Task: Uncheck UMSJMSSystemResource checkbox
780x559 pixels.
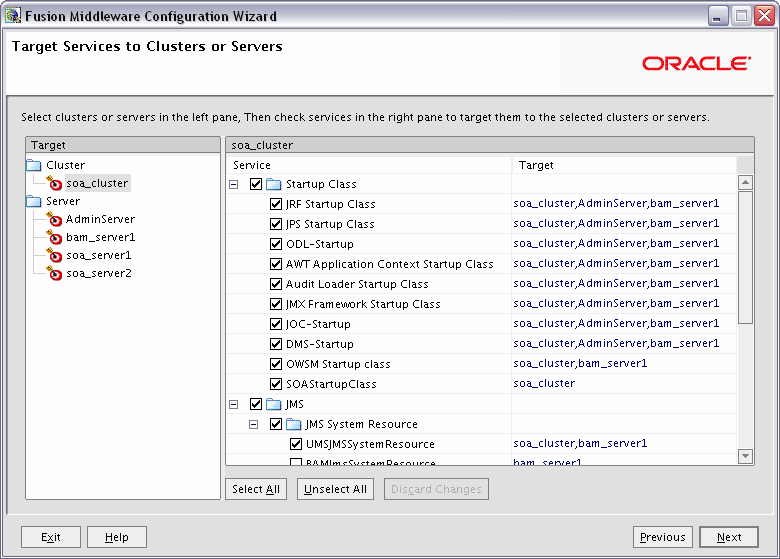Action: point(295,444)
